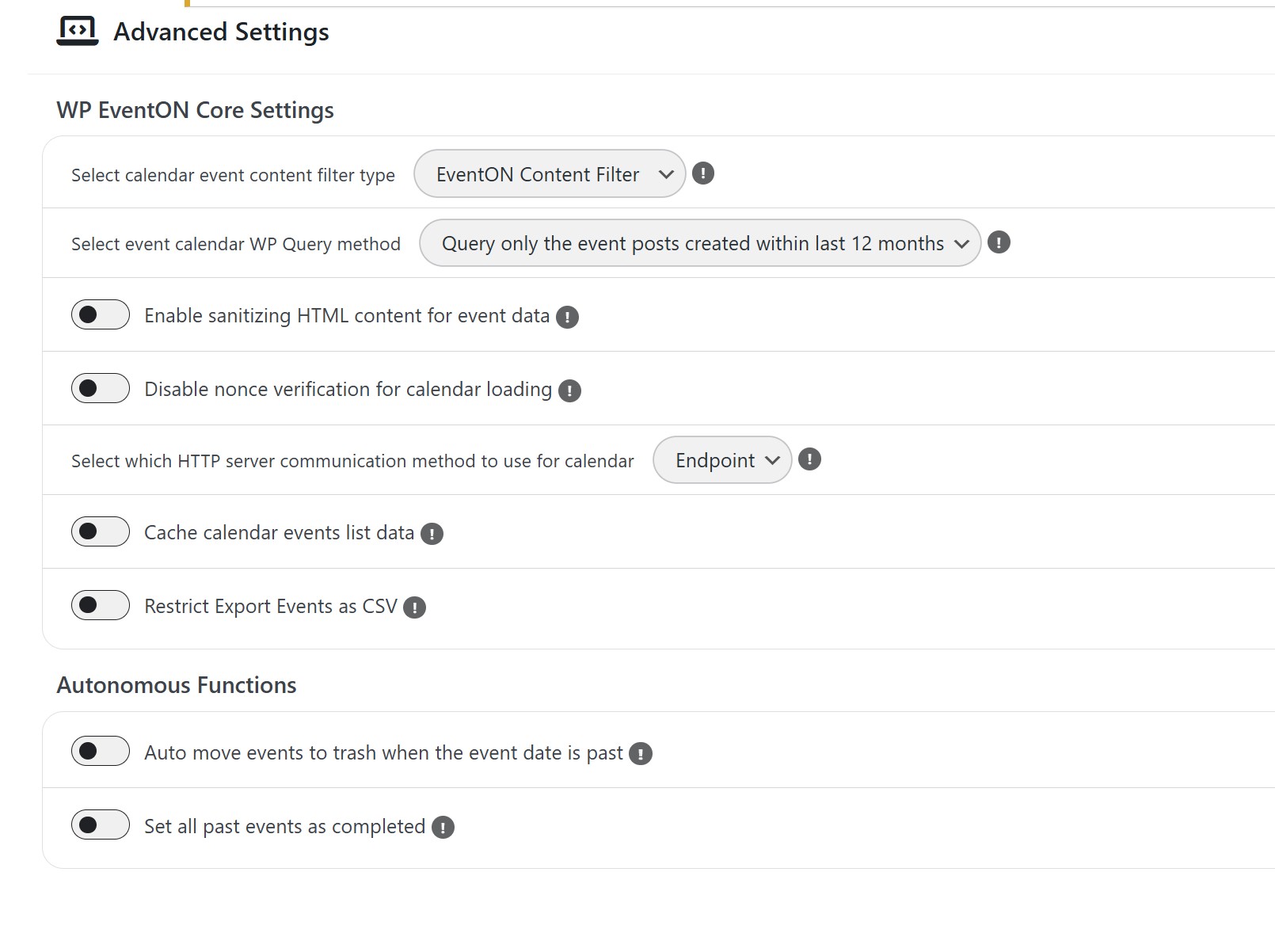The image size is (1275, 952).
Task: Click info icon beside Endpoint dropdown
Action: click(x=809, y=459)
